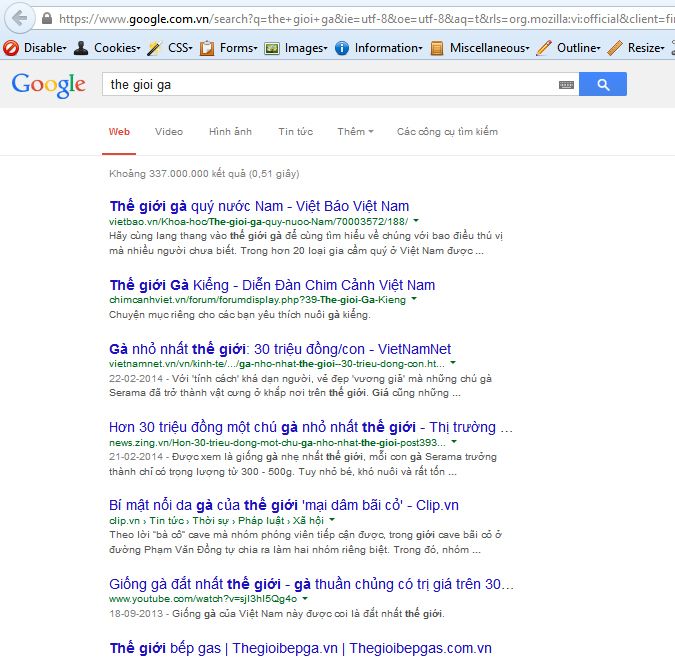Screen dimensions: 675x658
Task: Click the vietbao.vn green URL text
Action: pyautogui.click(x=259, y=222)
